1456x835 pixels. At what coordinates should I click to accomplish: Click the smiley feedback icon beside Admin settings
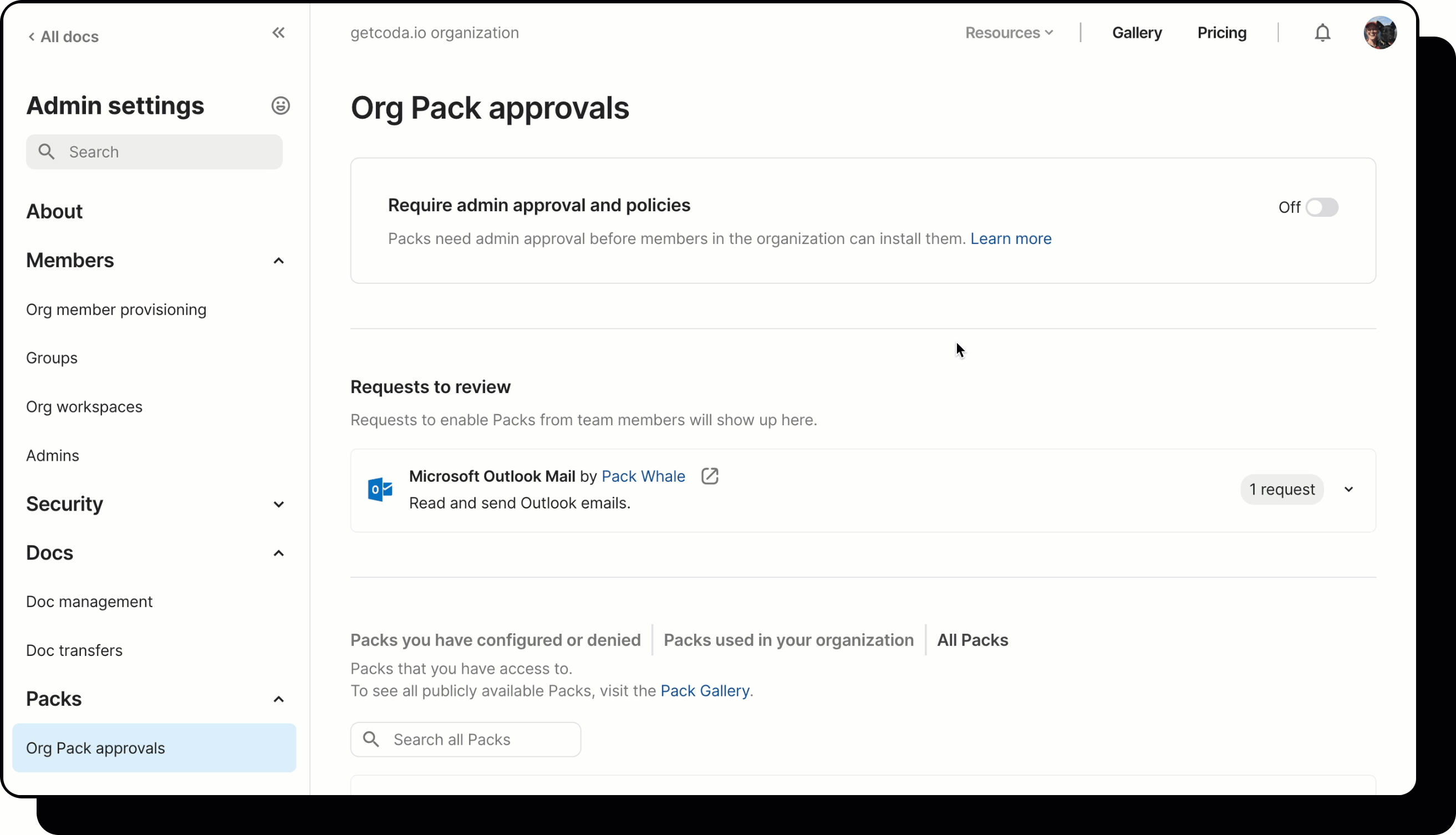pos(281,105)
